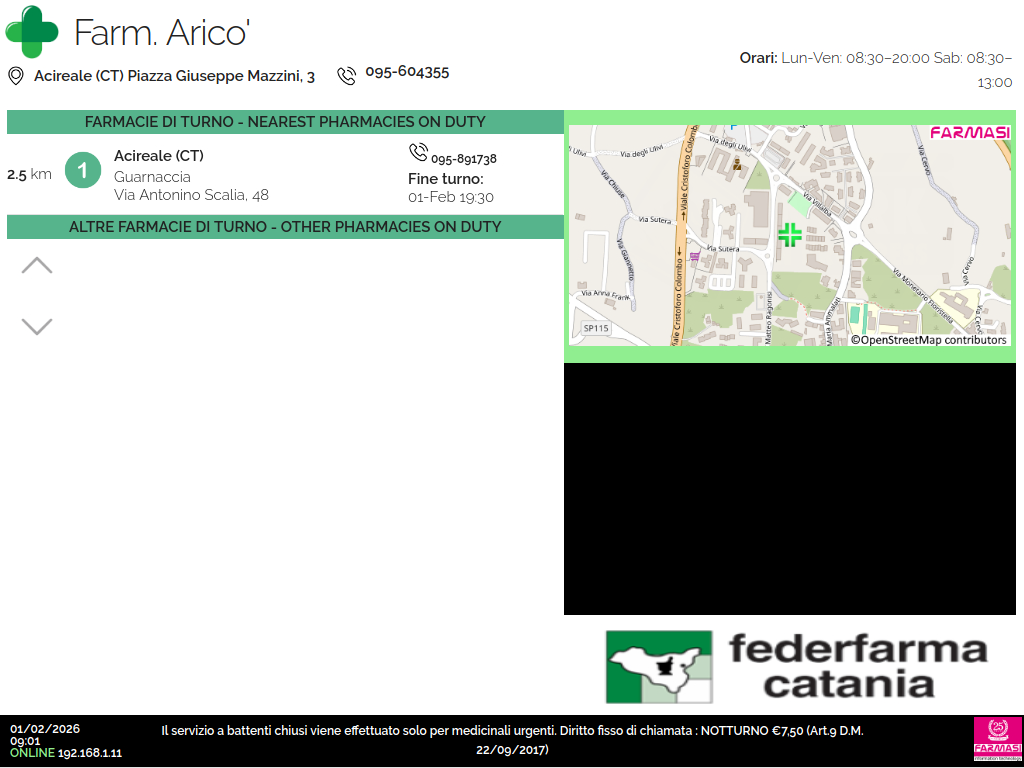This screenshot has height=768, width=1024.
Task: Open the OpenStreetMap contributors link
Action: click(928, 340)
